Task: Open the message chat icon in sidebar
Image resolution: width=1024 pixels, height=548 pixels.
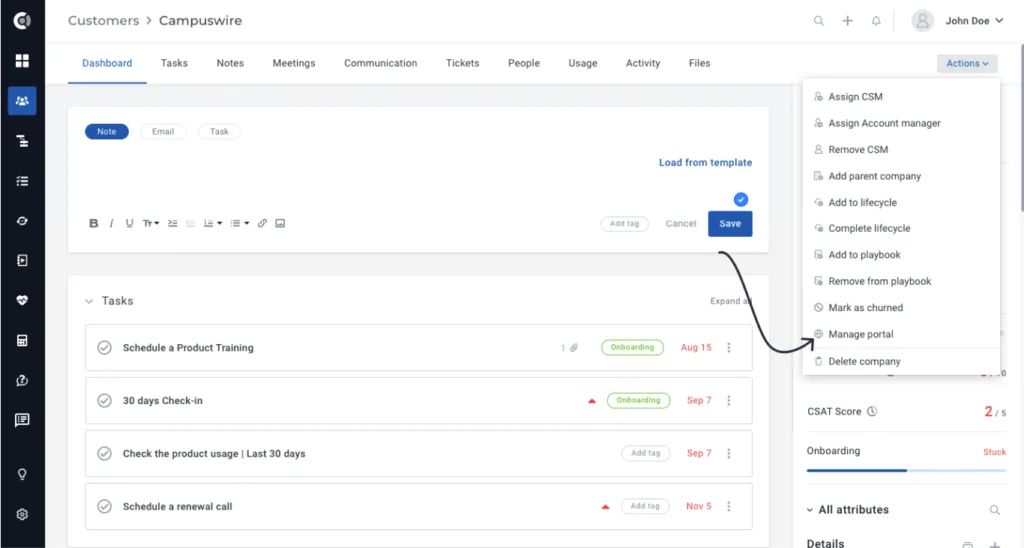Action: coord(22,420)
